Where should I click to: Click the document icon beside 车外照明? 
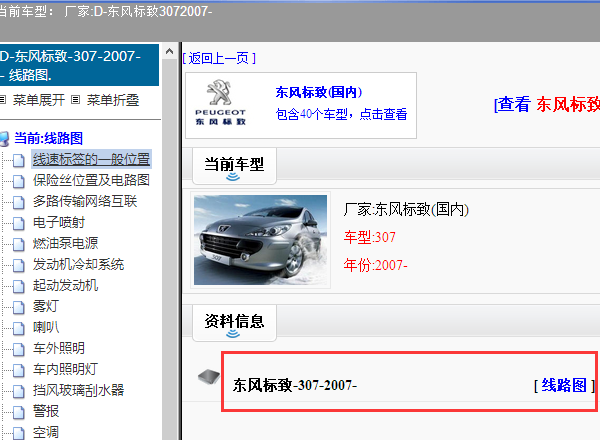pyautogui.click(x=18, y=350)
